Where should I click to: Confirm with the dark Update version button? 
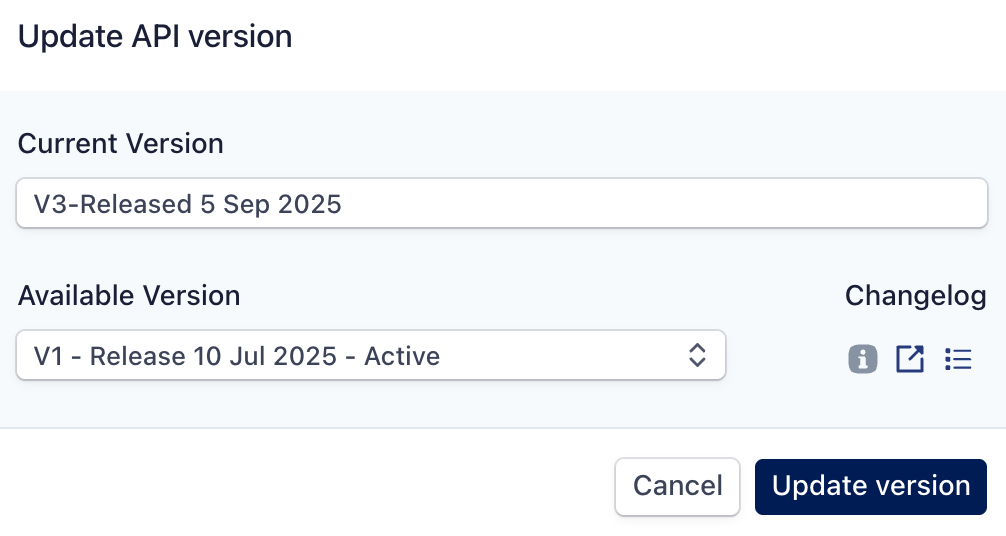pos(871,486)
